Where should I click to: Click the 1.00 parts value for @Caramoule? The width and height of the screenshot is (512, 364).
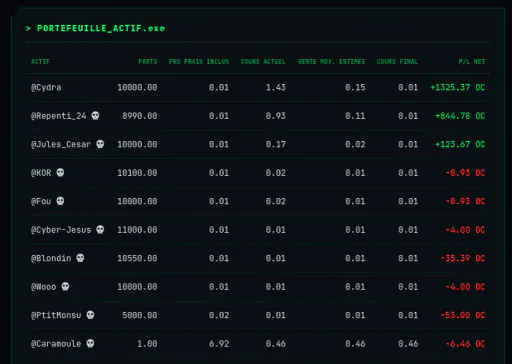[147, 344]
